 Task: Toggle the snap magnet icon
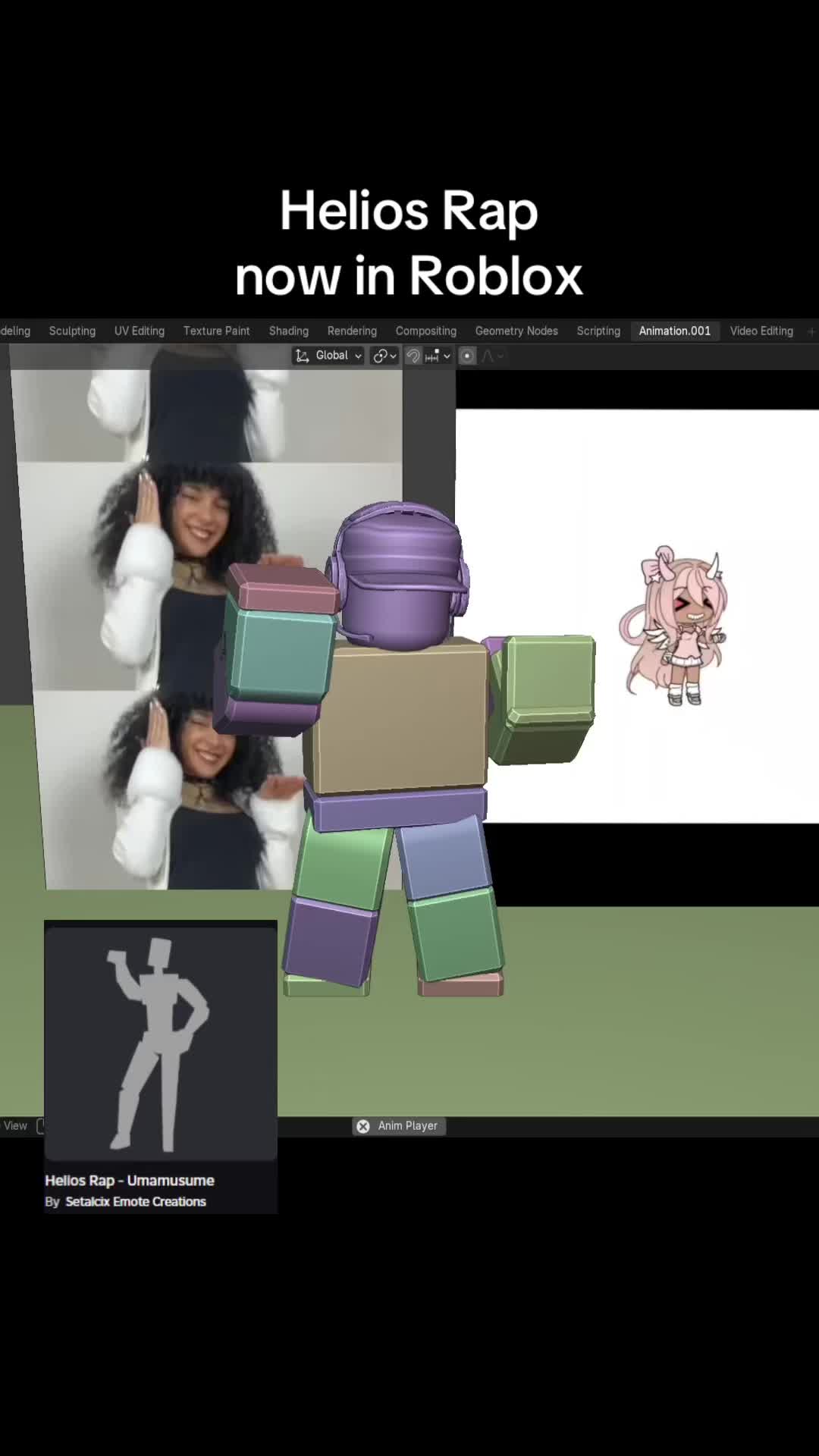413,356
